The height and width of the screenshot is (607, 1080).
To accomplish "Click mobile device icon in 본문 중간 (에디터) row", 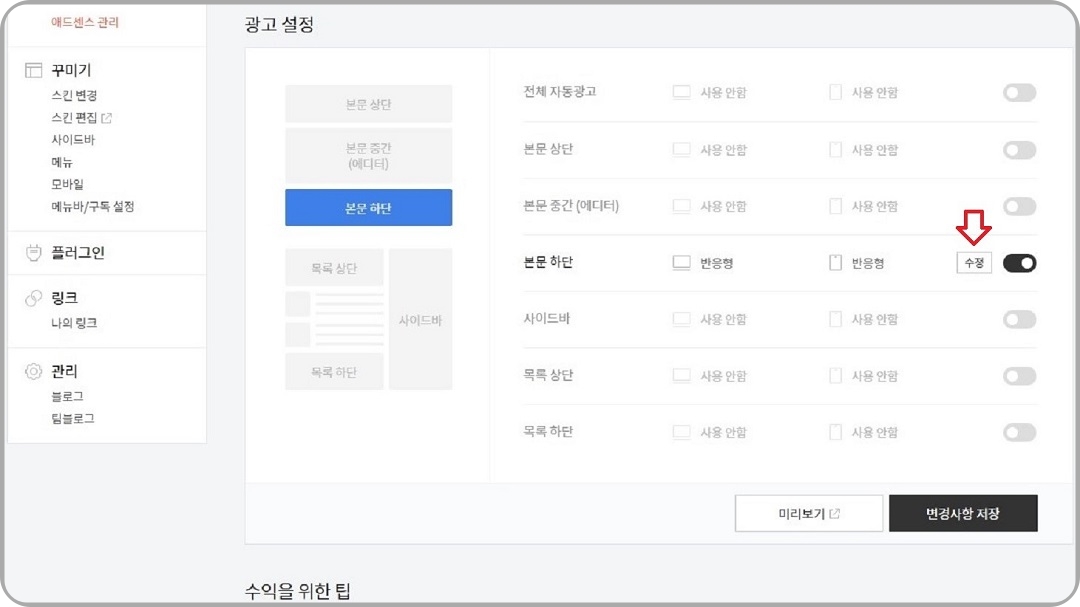I will (x=835, y=206).
